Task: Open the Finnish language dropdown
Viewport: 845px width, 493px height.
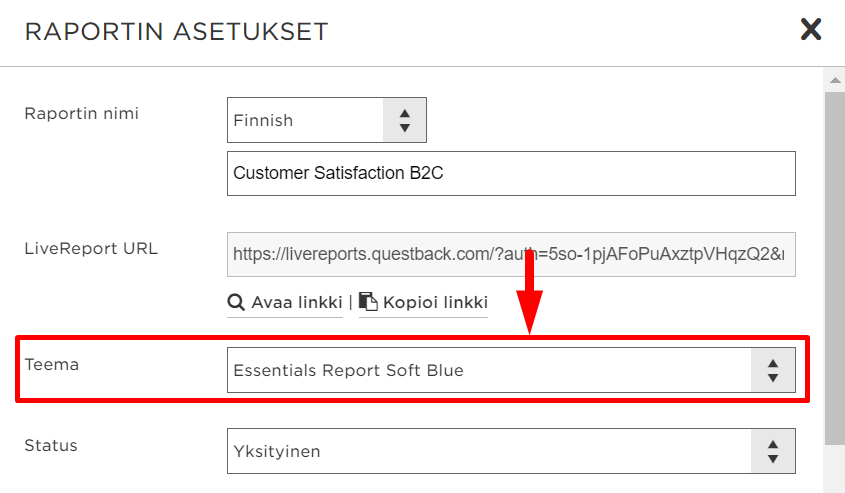Action: [x=327, y=120]
